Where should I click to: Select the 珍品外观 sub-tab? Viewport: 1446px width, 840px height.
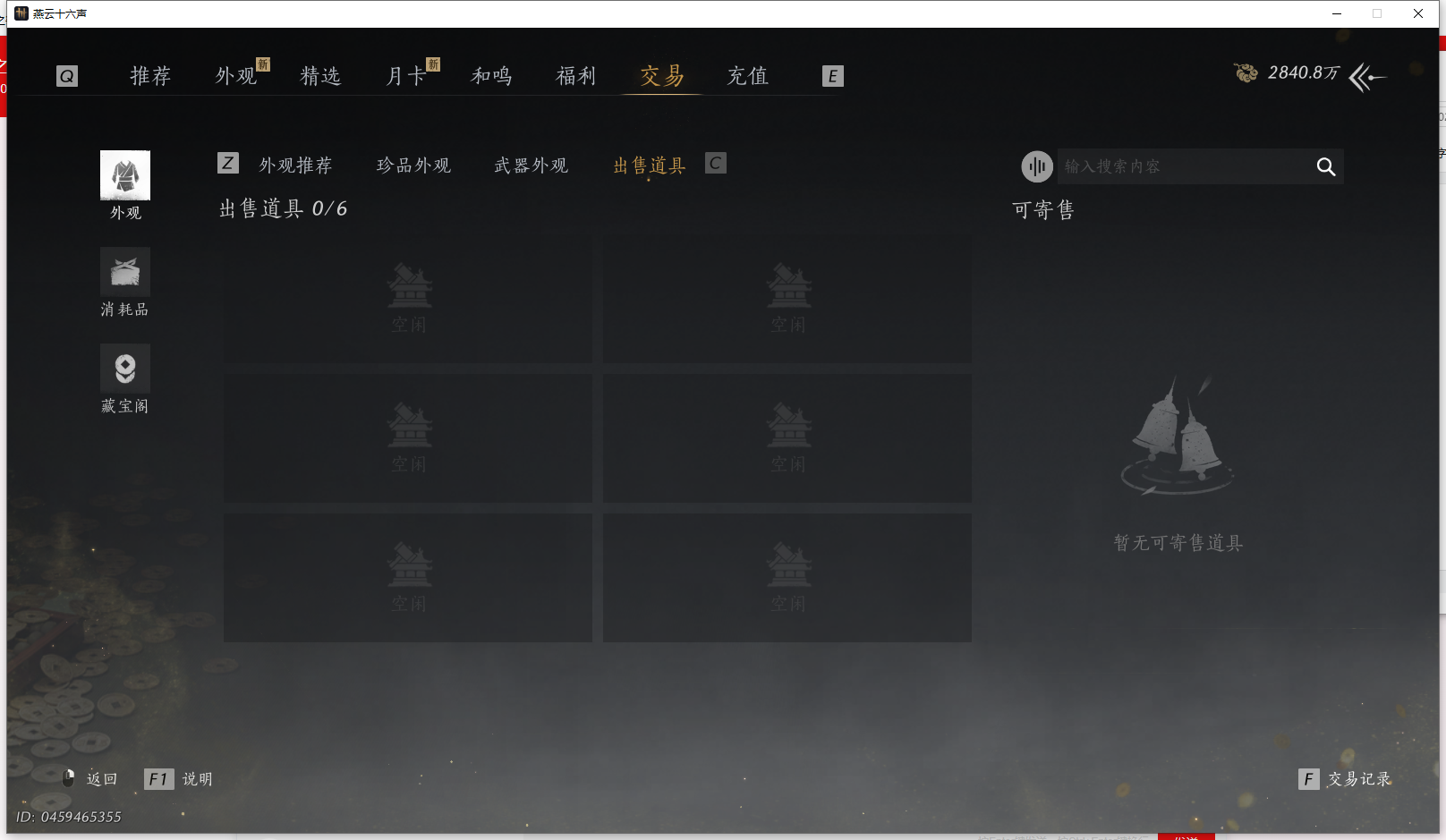coord(413,165)
